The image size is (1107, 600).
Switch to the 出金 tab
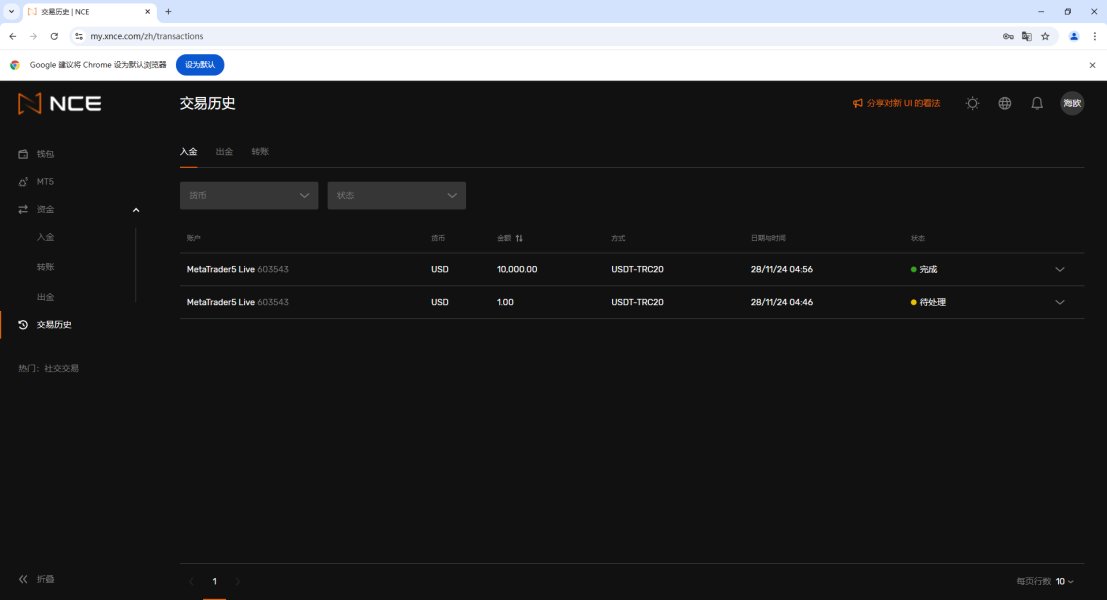point(224,152)
